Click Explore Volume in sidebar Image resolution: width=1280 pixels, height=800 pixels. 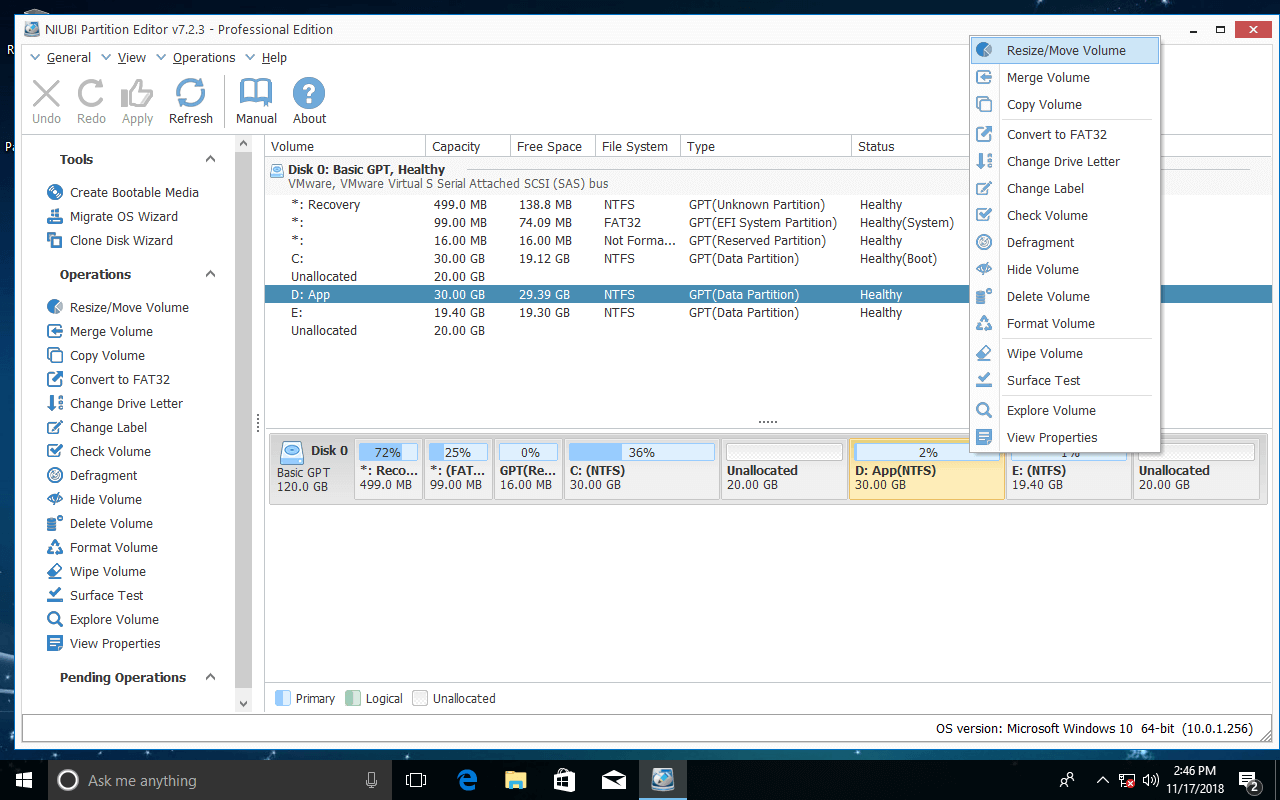click(x=114, y=619)
